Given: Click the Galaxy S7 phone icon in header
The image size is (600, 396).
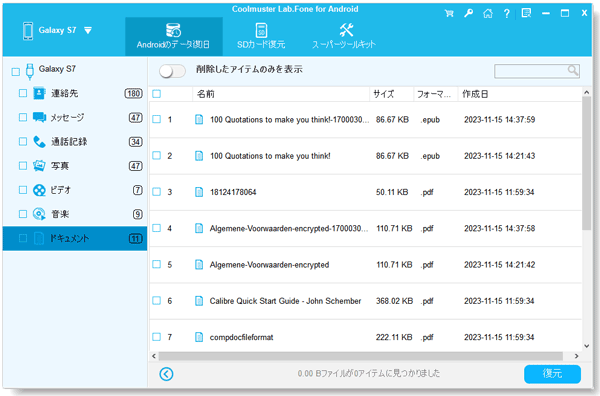Looking at the screenshot, I should (28, 31).
